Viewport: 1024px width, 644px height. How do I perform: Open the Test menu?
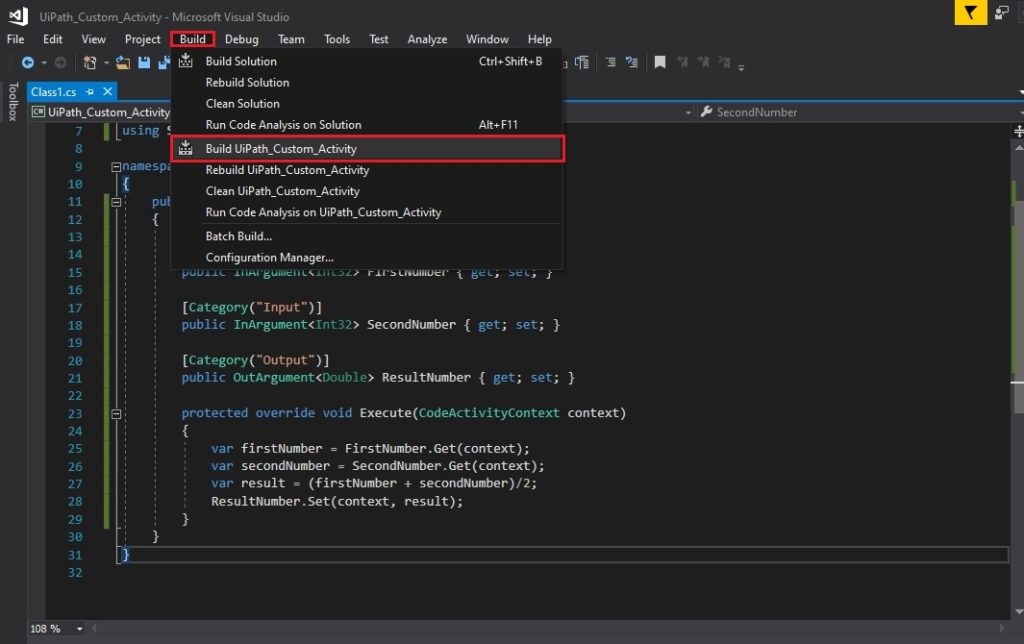coord(379,39)
